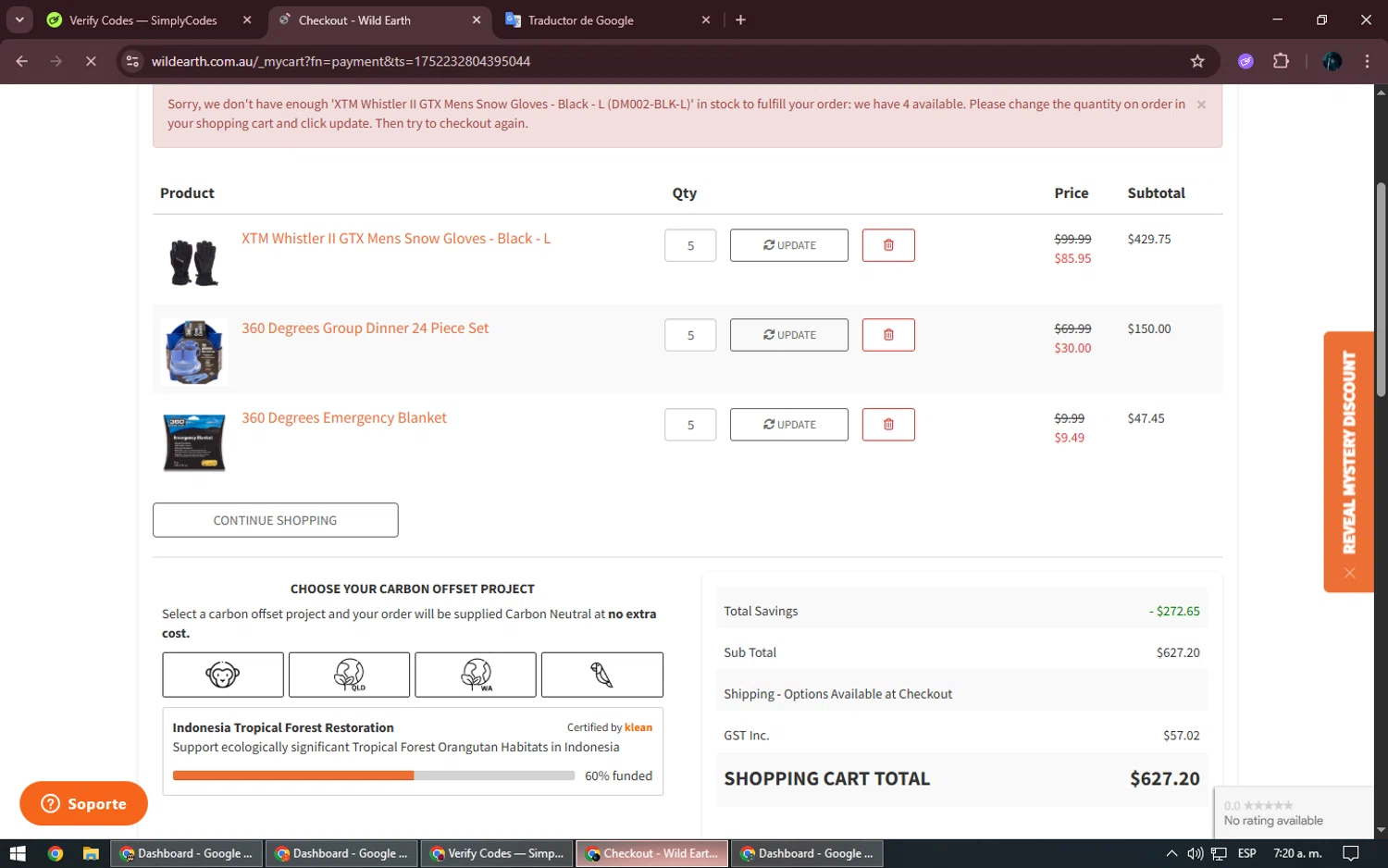Close the Reveal Mystery Discount side tab
1388x868 pixels.
coord(1350,573)
